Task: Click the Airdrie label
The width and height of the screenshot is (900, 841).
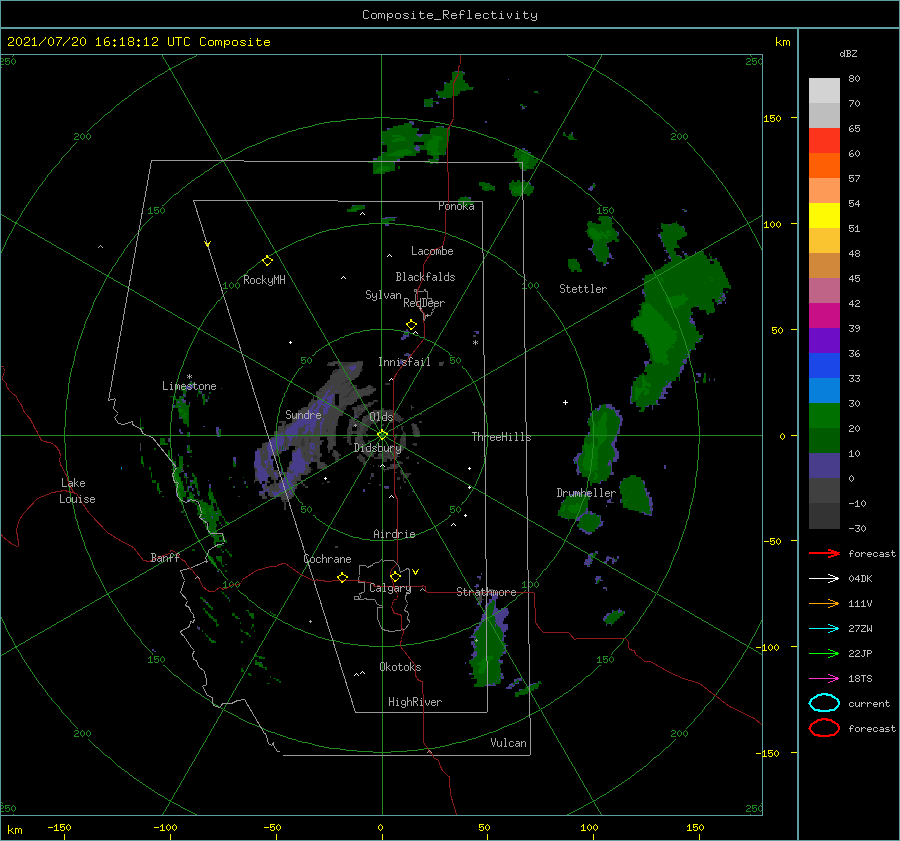Action: 394,534
